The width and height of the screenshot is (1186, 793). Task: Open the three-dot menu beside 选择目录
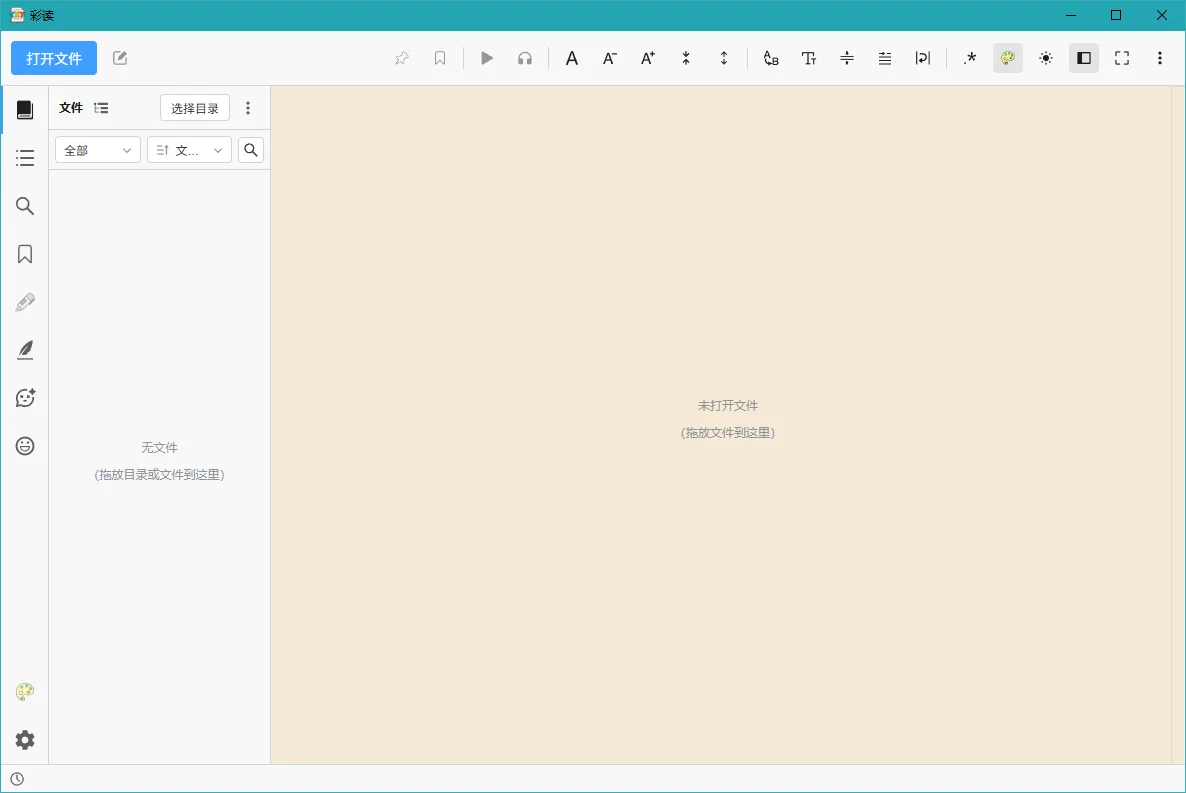[x=248, y=108]
